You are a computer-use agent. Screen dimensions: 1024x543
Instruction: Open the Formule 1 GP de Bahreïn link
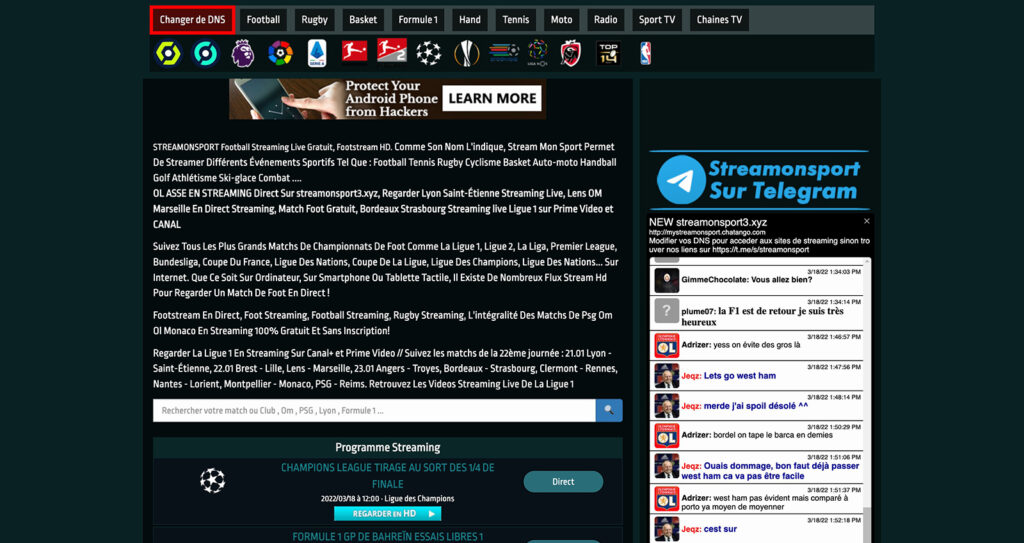pyautogui.click(x=387, y=536)
